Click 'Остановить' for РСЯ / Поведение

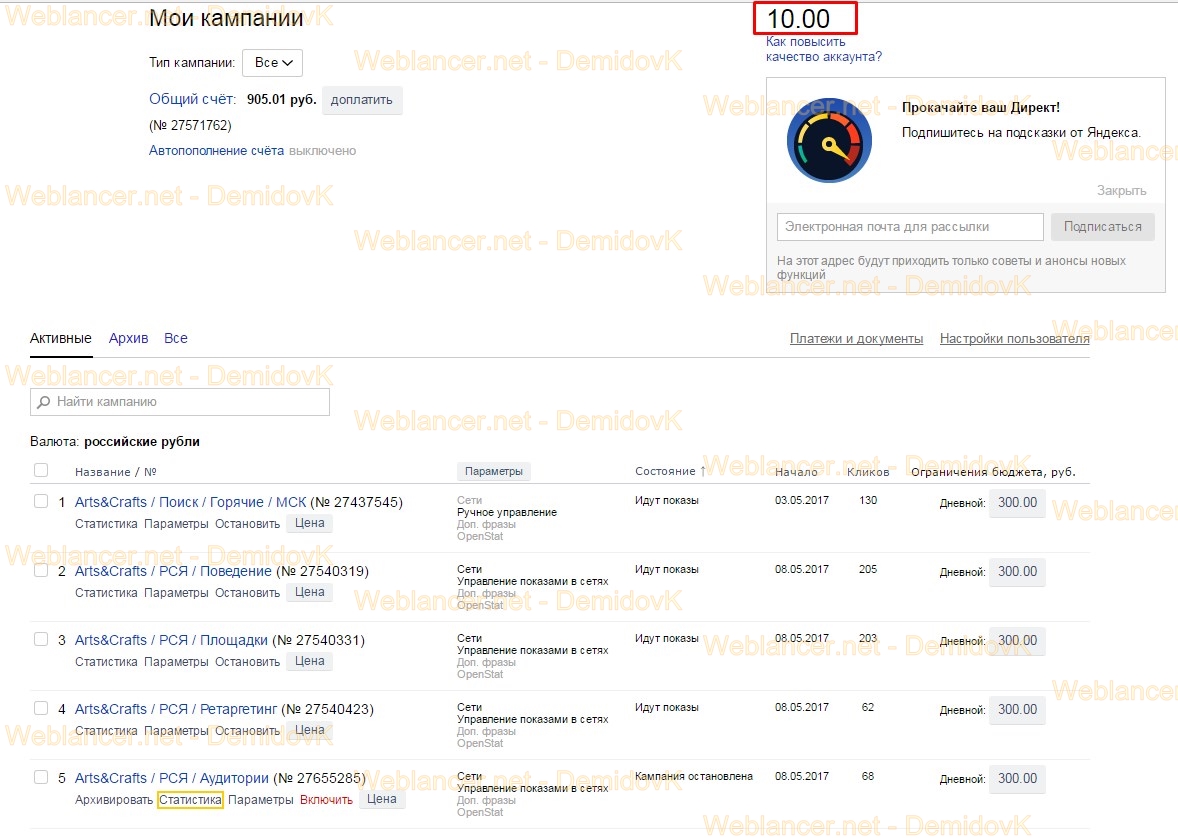247,593
